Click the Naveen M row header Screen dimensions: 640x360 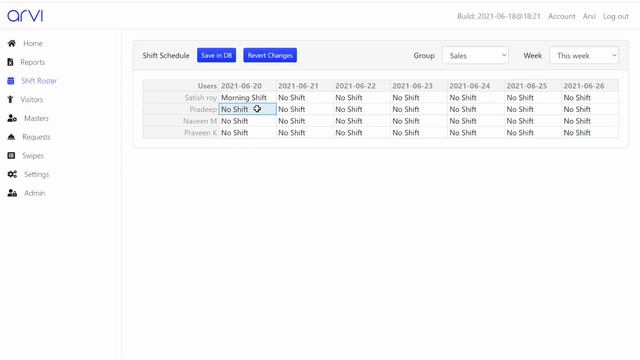[x=181, y=121]
